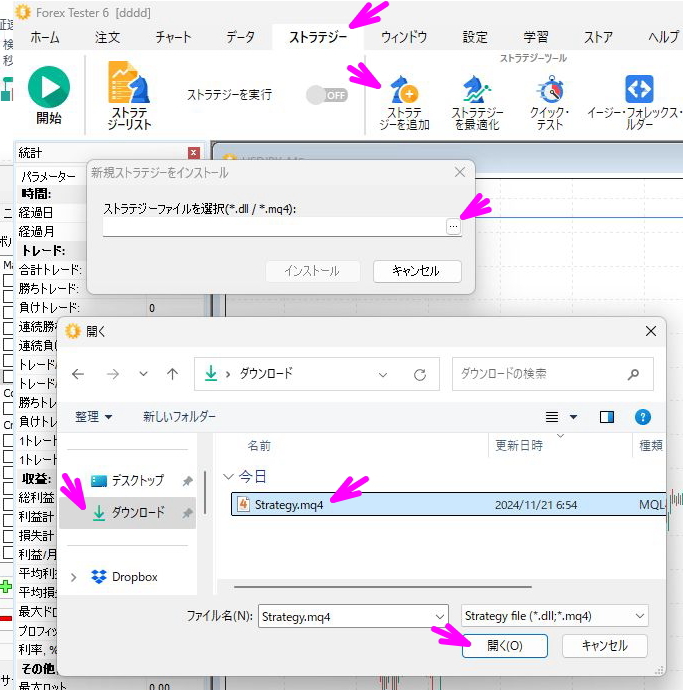Cancel the Install New Strategy dialog
This screenshot has width=683, height=690.
(417, 271)
